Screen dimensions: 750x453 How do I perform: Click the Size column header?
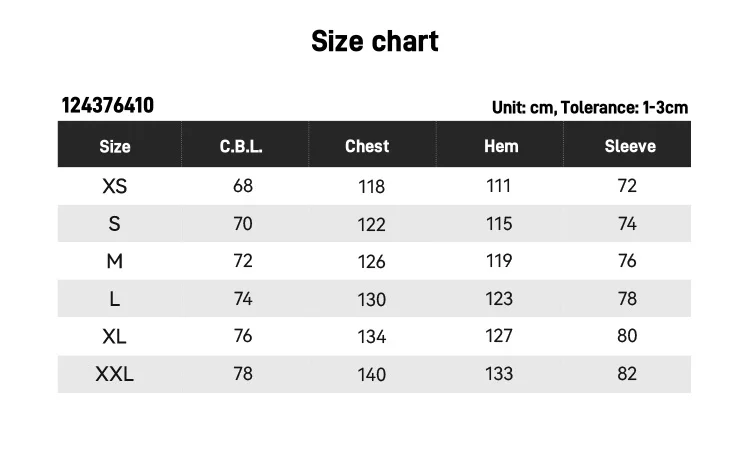click(x=115, y=146)
